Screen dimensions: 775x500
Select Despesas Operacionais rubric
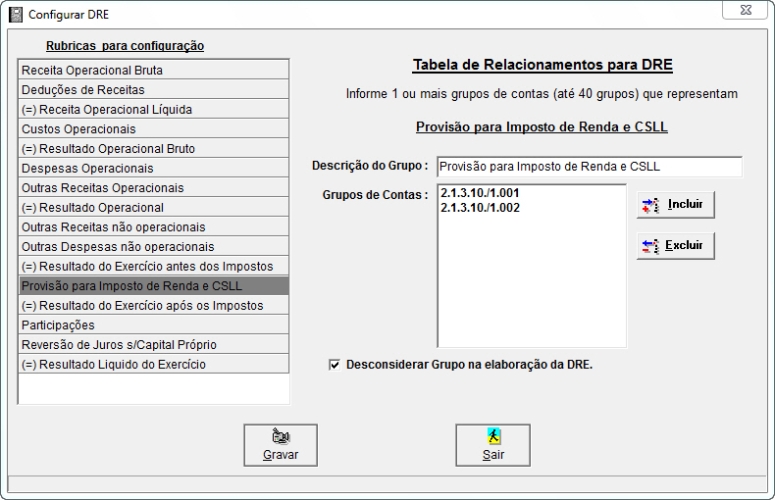pos(153,168)
